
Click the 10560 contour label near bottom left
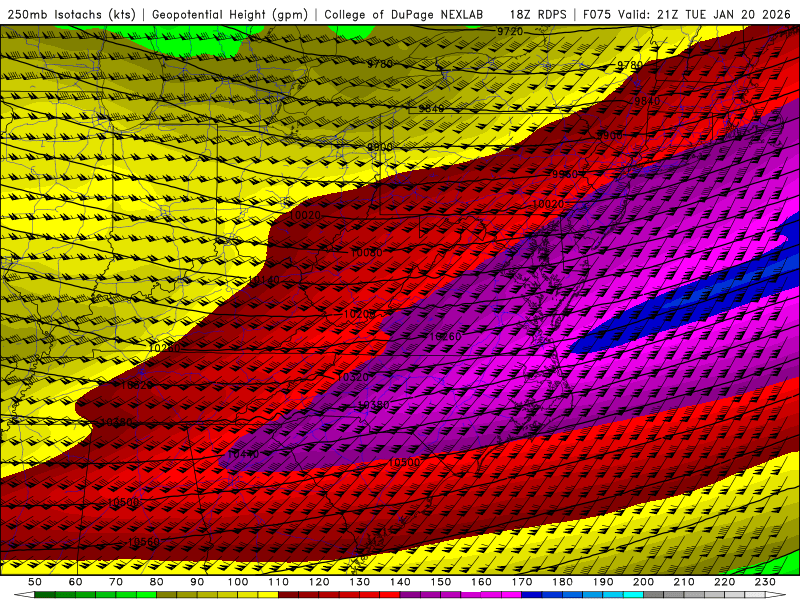point(143,542)
